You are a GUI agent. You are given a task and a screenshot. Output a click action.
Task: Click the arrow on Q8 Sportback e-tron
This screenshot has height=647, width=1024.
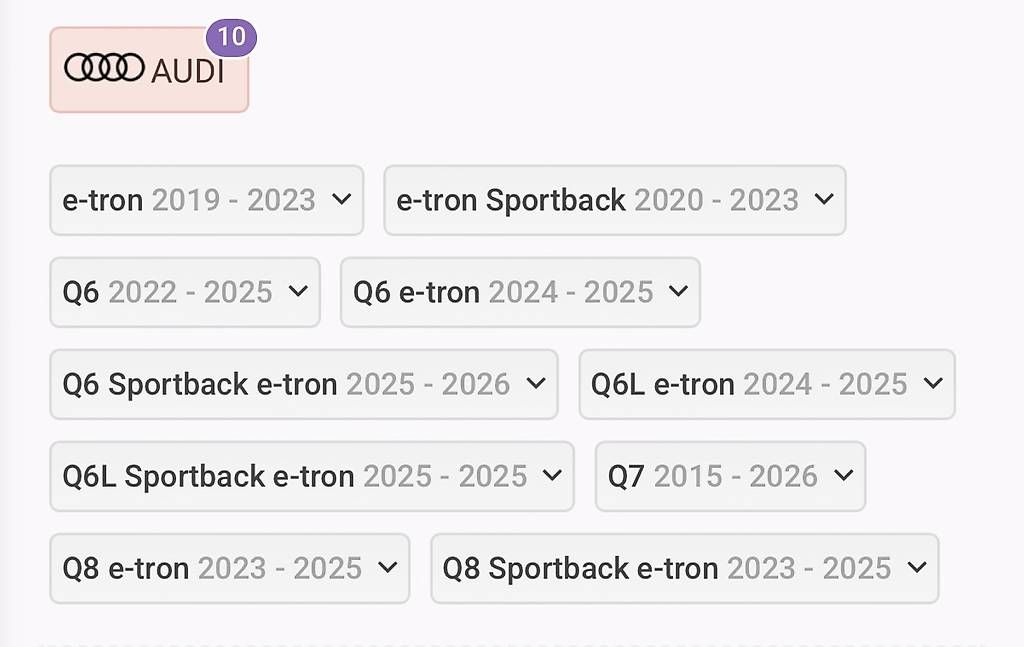[x=916, y=567]
